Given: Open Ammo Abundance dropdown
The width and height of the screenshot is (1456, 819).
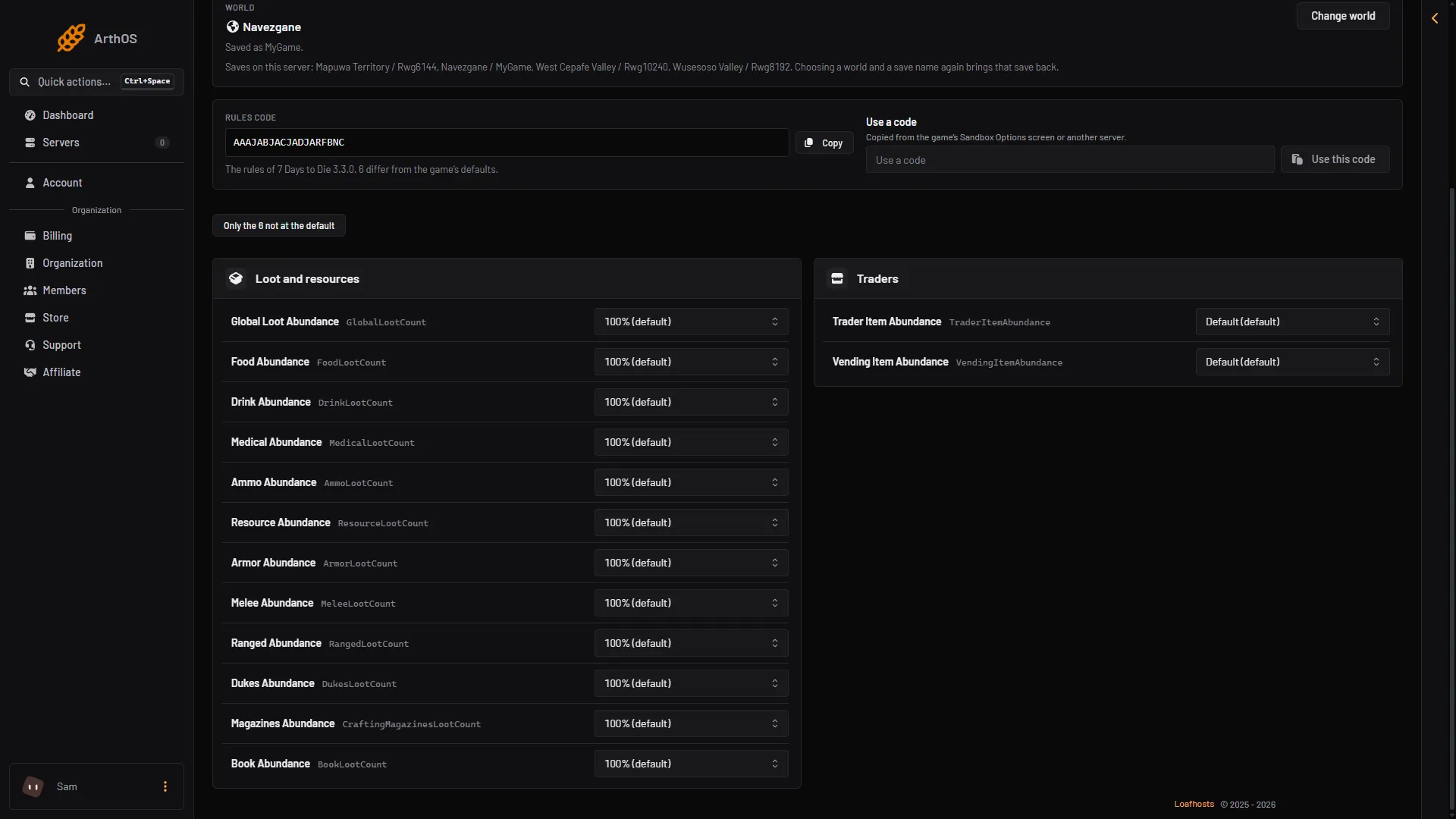Looking at the screenshot, I should (691, 482).
